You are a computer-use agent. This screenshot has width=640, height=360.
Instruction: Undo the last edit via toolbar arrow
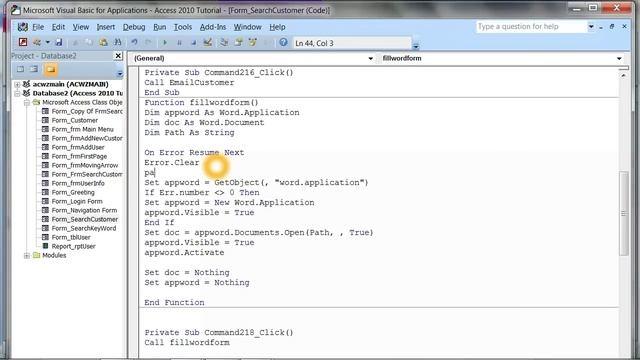coord(134,42)
